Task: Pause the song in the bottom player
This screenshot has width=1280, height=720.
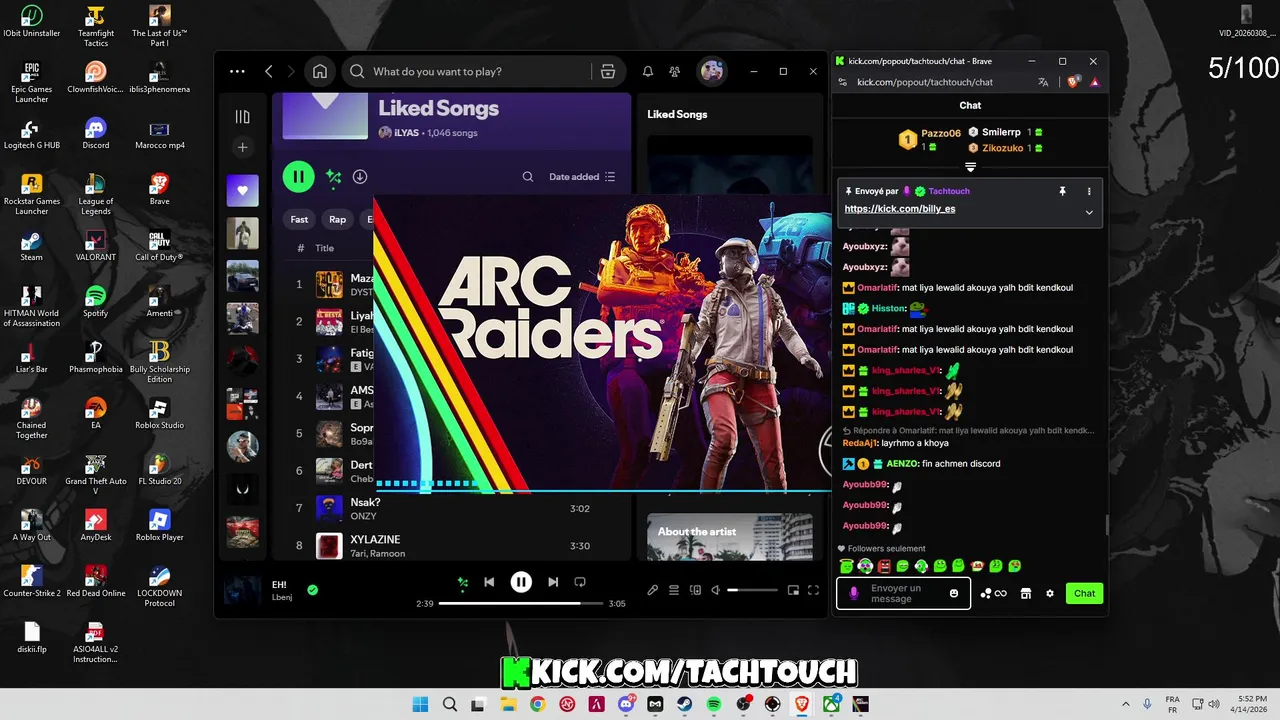Action: 521,582
